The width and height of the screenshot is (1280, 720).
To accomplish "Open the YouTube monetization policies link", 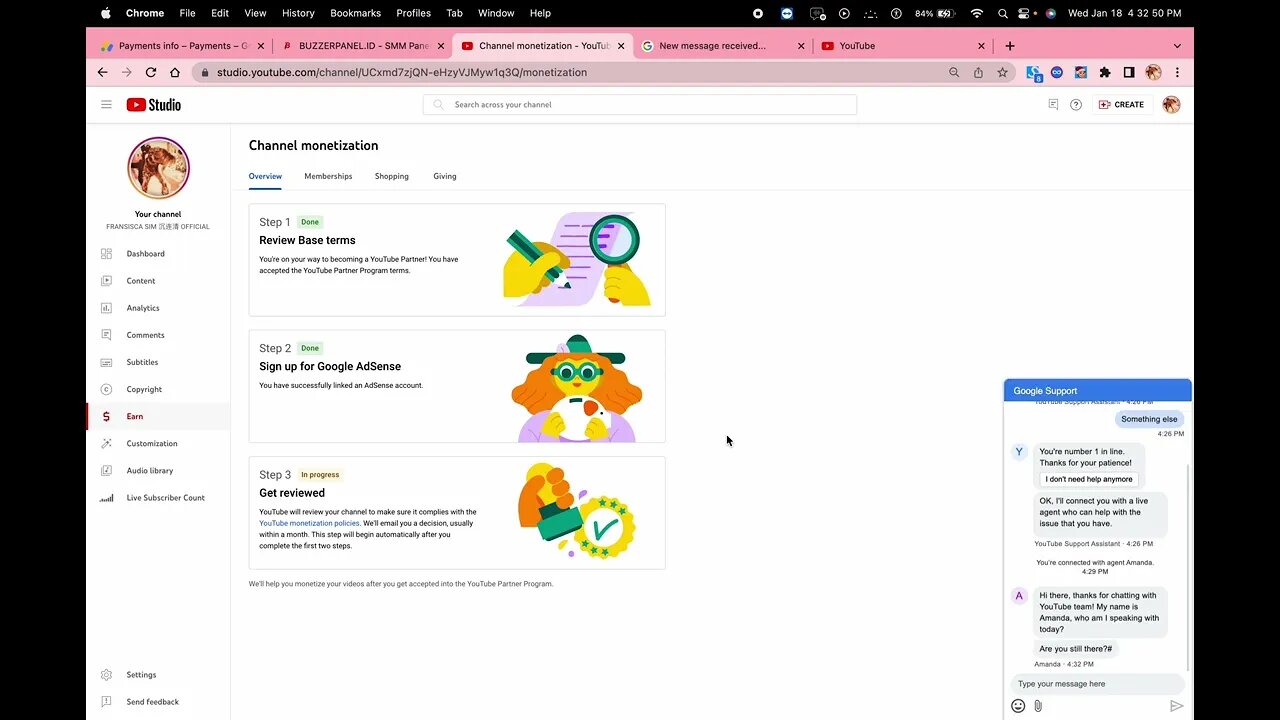I will tap(309, 523).
